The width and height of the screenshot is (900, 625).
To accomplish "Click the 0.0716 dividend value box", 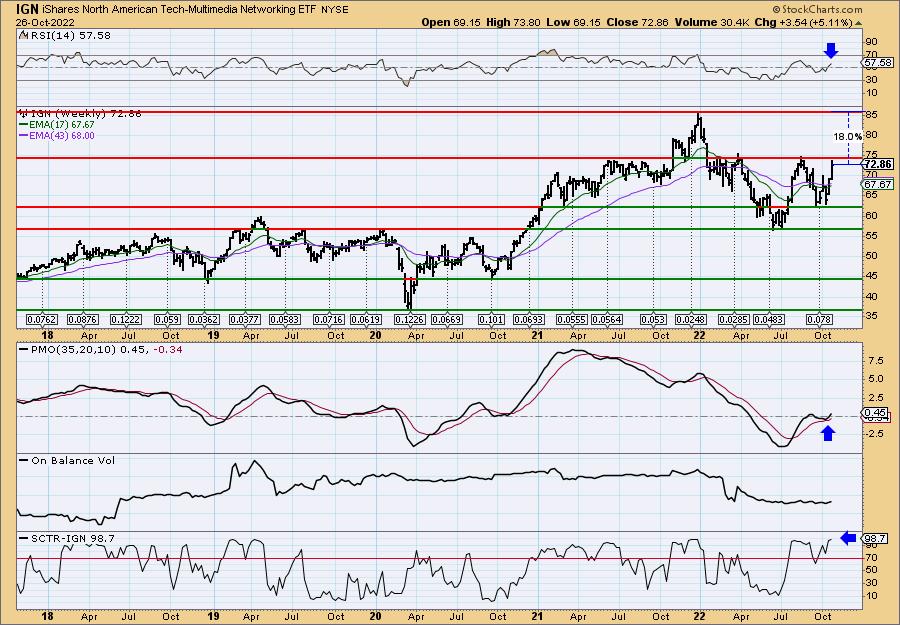I will coord(329,319).
